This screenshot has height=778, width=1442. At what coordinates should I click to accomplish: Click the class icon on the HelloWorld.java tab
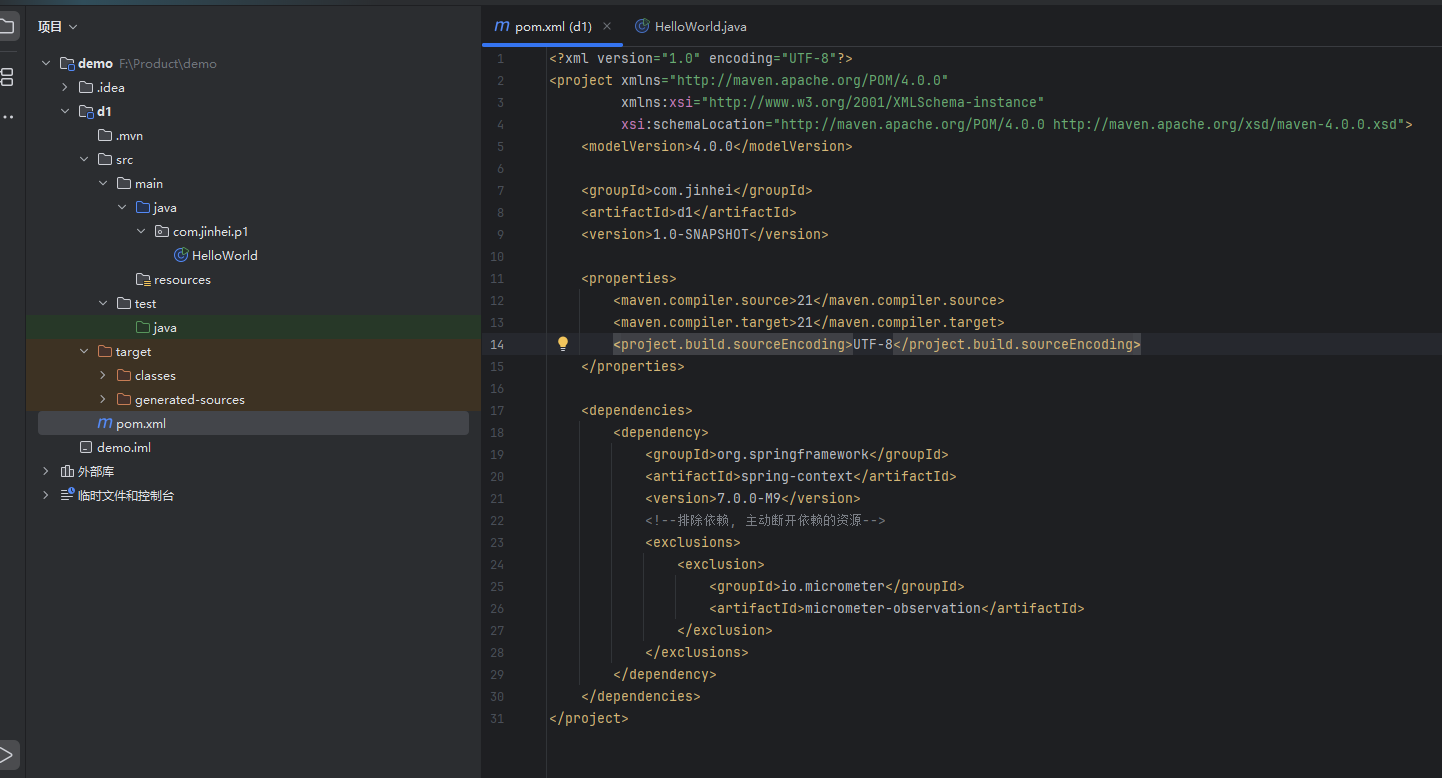[x=642, y=26]
